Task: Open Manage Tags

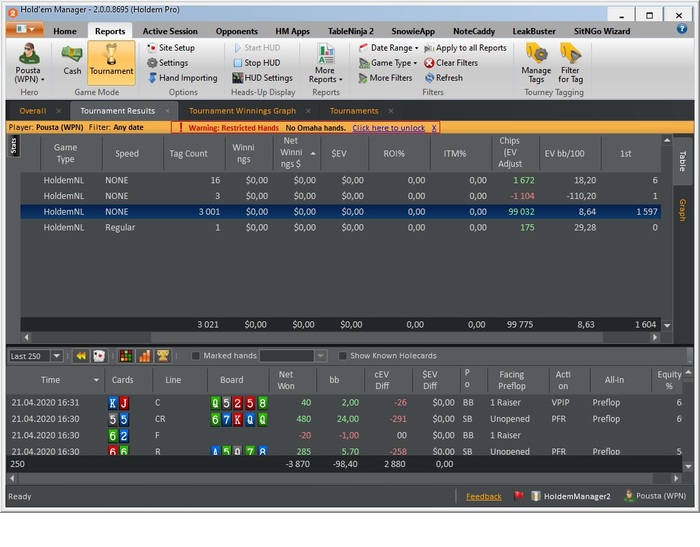Action: [536, 63]
